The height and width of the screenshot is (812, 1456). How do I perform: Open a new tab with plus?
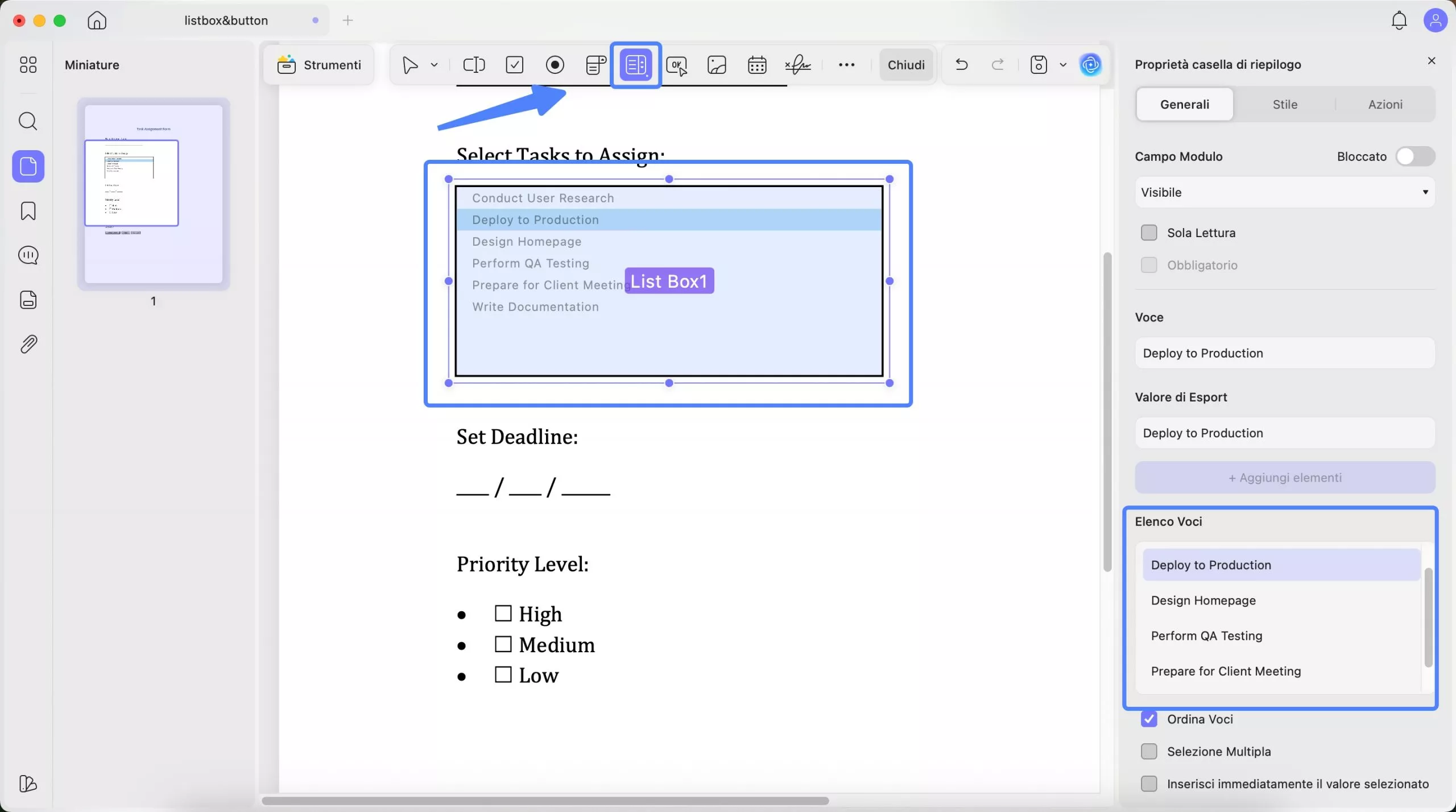point(348,20)
